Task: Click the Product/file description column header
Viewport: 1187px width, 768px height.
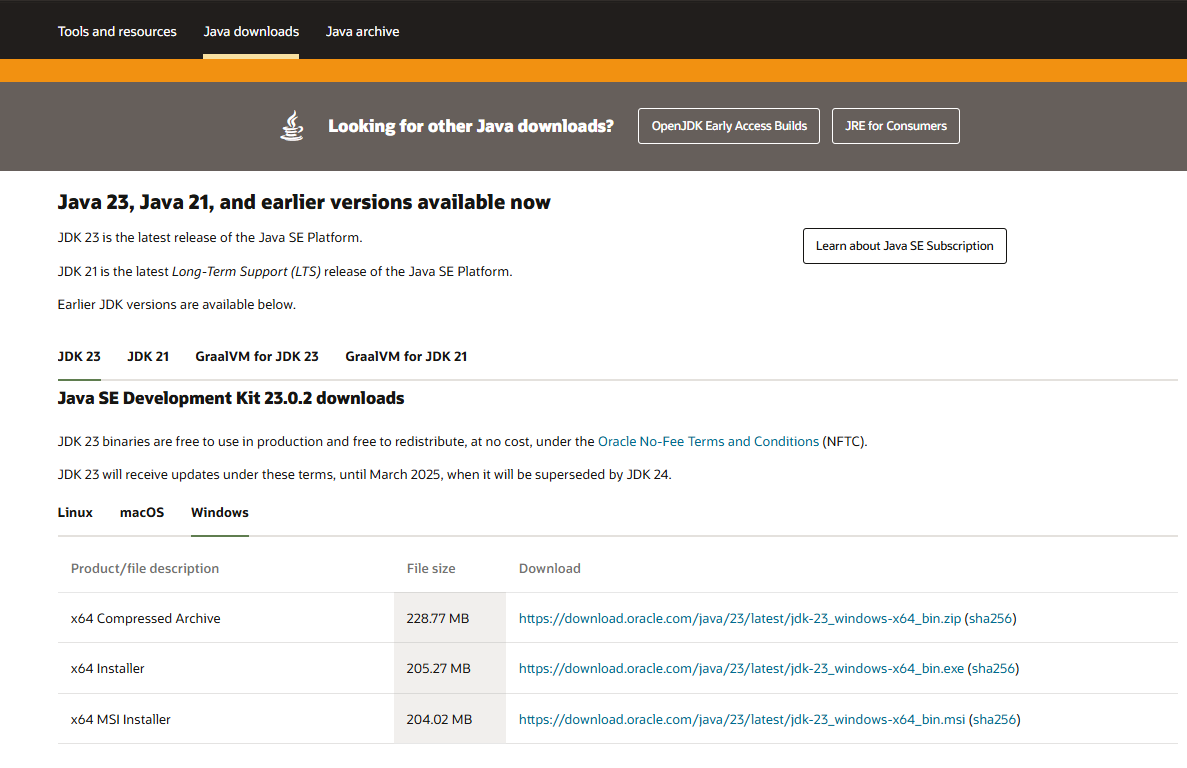Action: click(145, 568)
